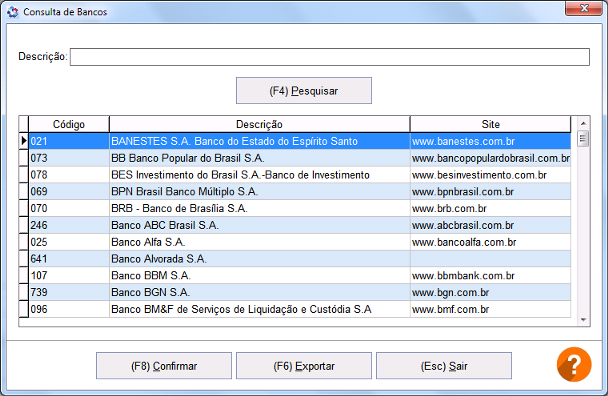Click row selector box for code 073

24,158
